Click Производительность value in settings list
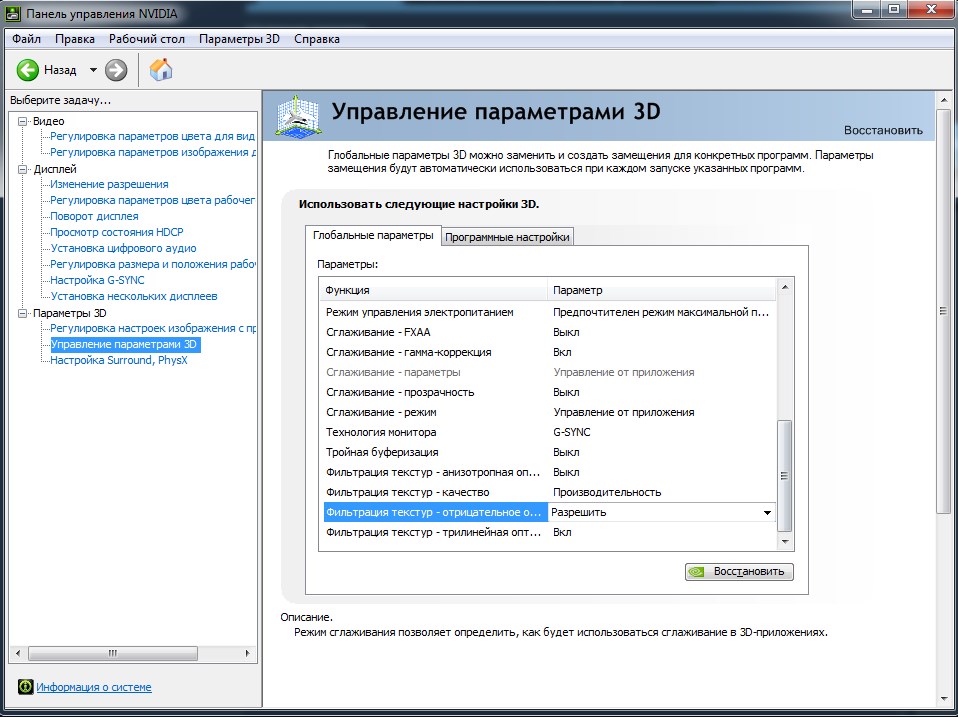The image size is (958, 717). click(607, 492)
